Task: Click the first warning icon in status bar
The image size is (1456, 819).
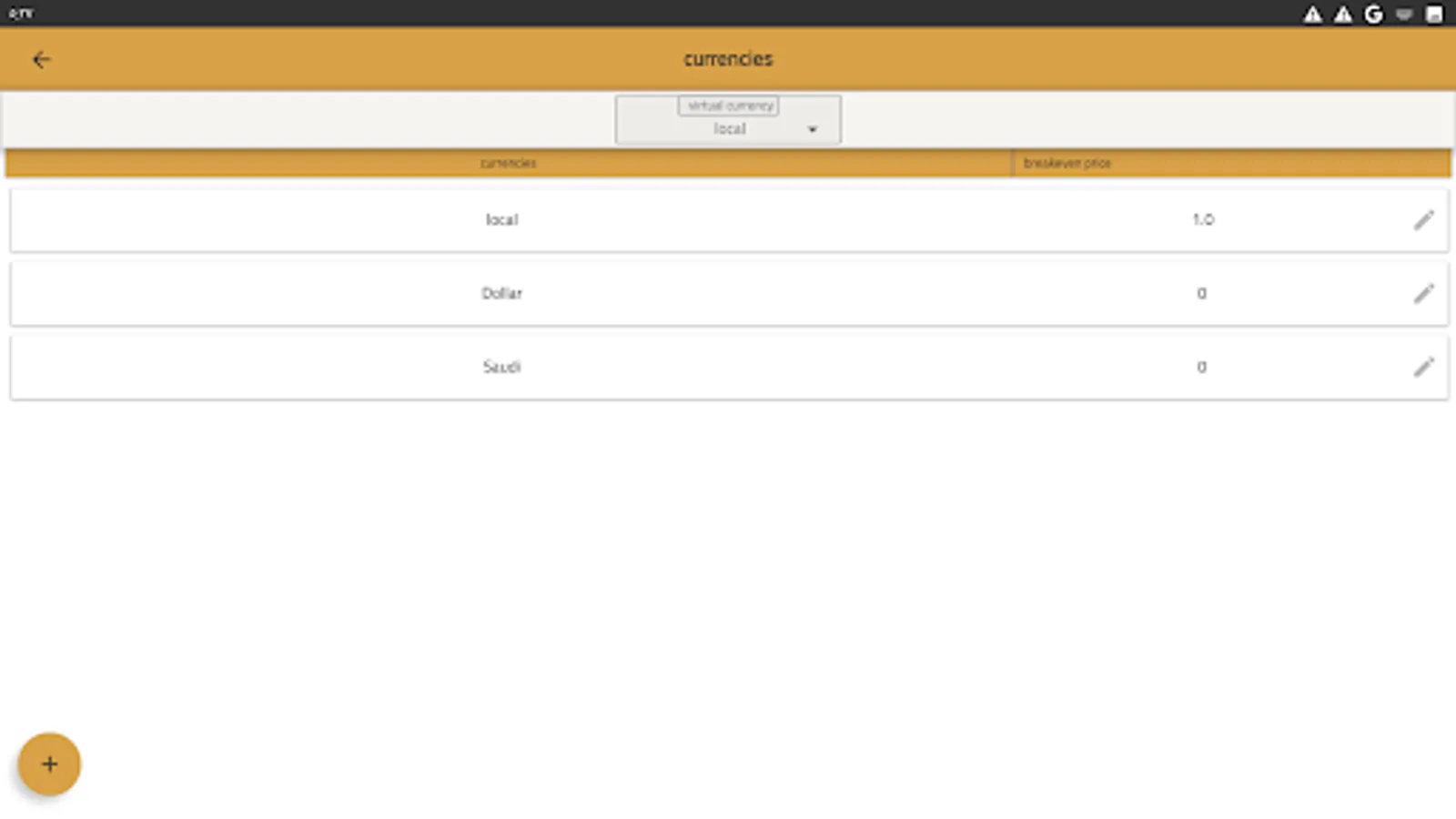Action: coord(1312,14)
